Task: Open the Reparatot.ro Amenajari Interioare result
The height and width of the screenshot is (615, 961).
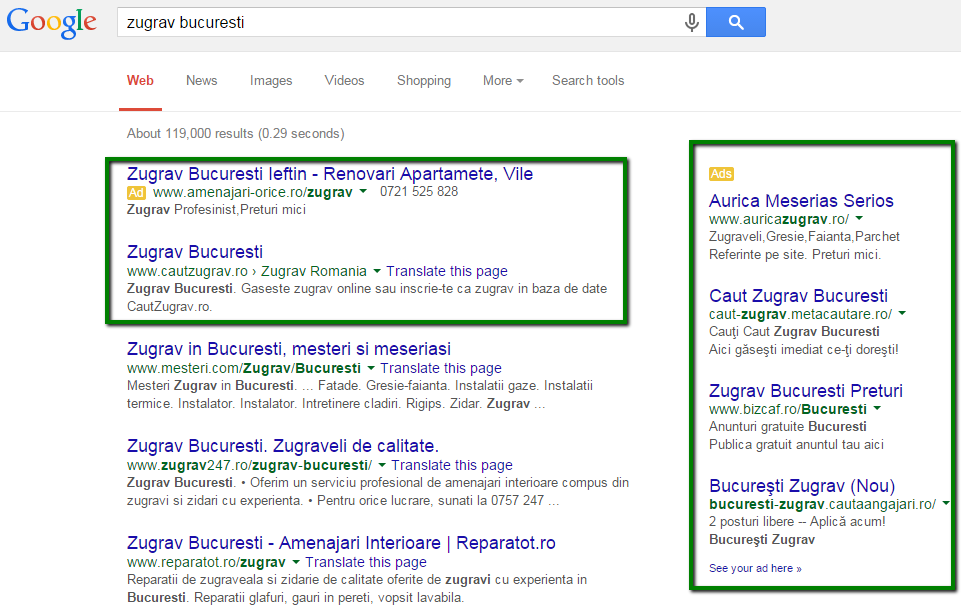Action: [341, 543]
